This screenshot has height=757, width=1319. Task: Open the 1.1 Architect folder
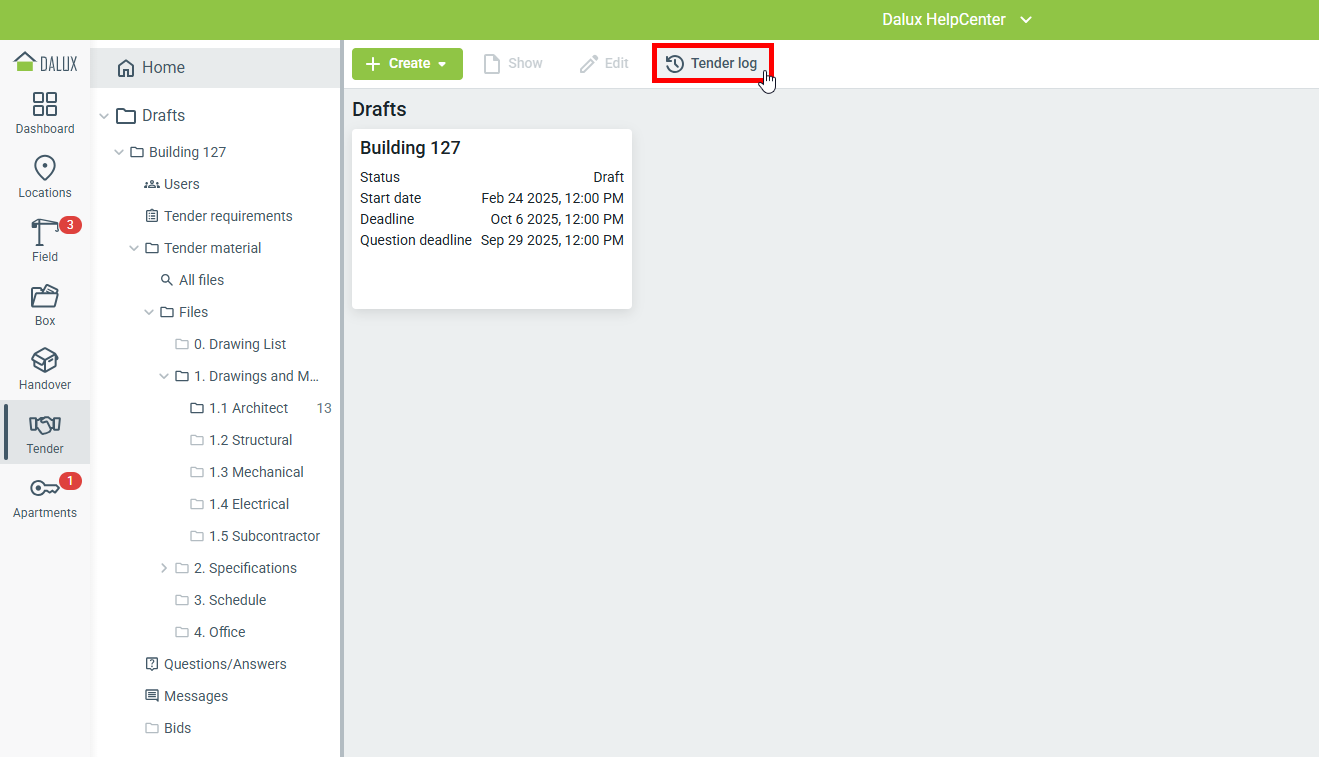(248, 408)
